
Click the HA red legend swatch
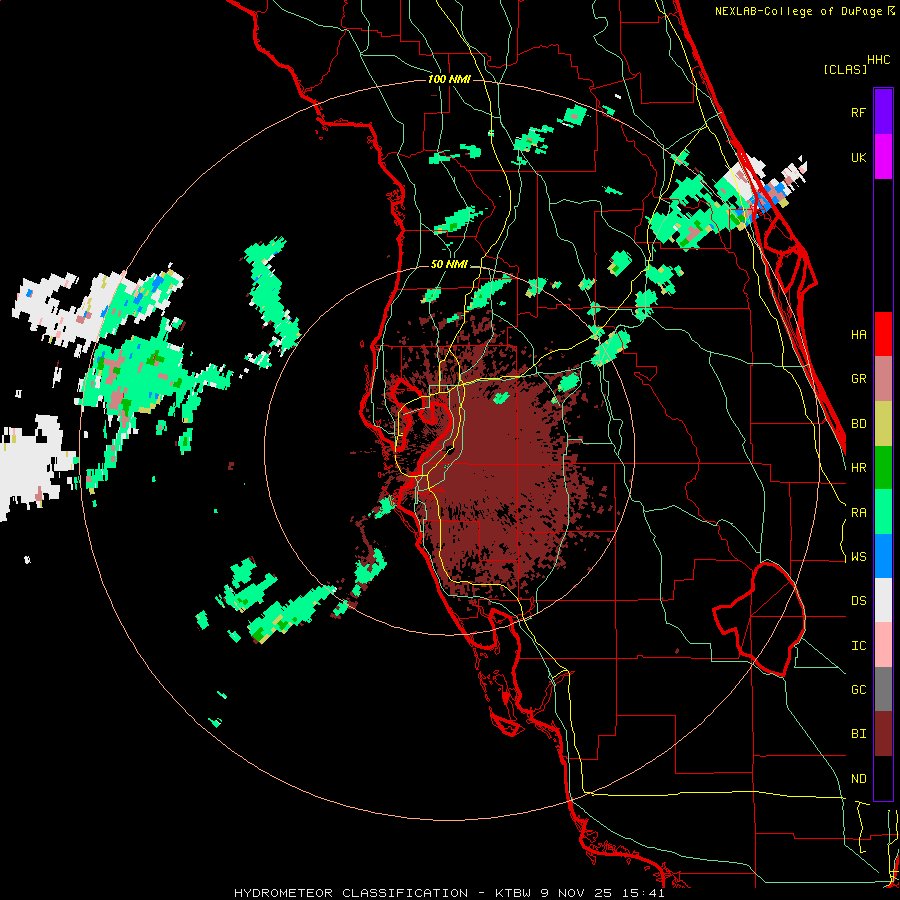pyautogui.click(x=883, y=334)
